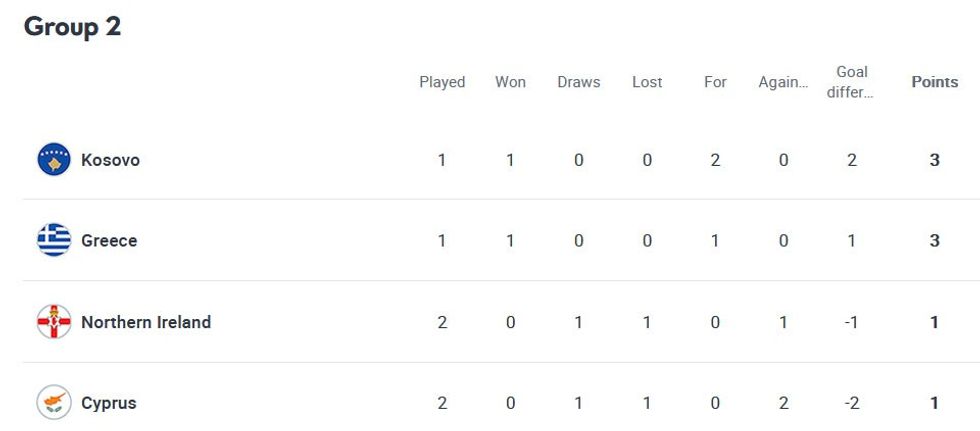Click Cyprus's goal difference value
This screenshot has width=980, height=431.
point(852,403)
